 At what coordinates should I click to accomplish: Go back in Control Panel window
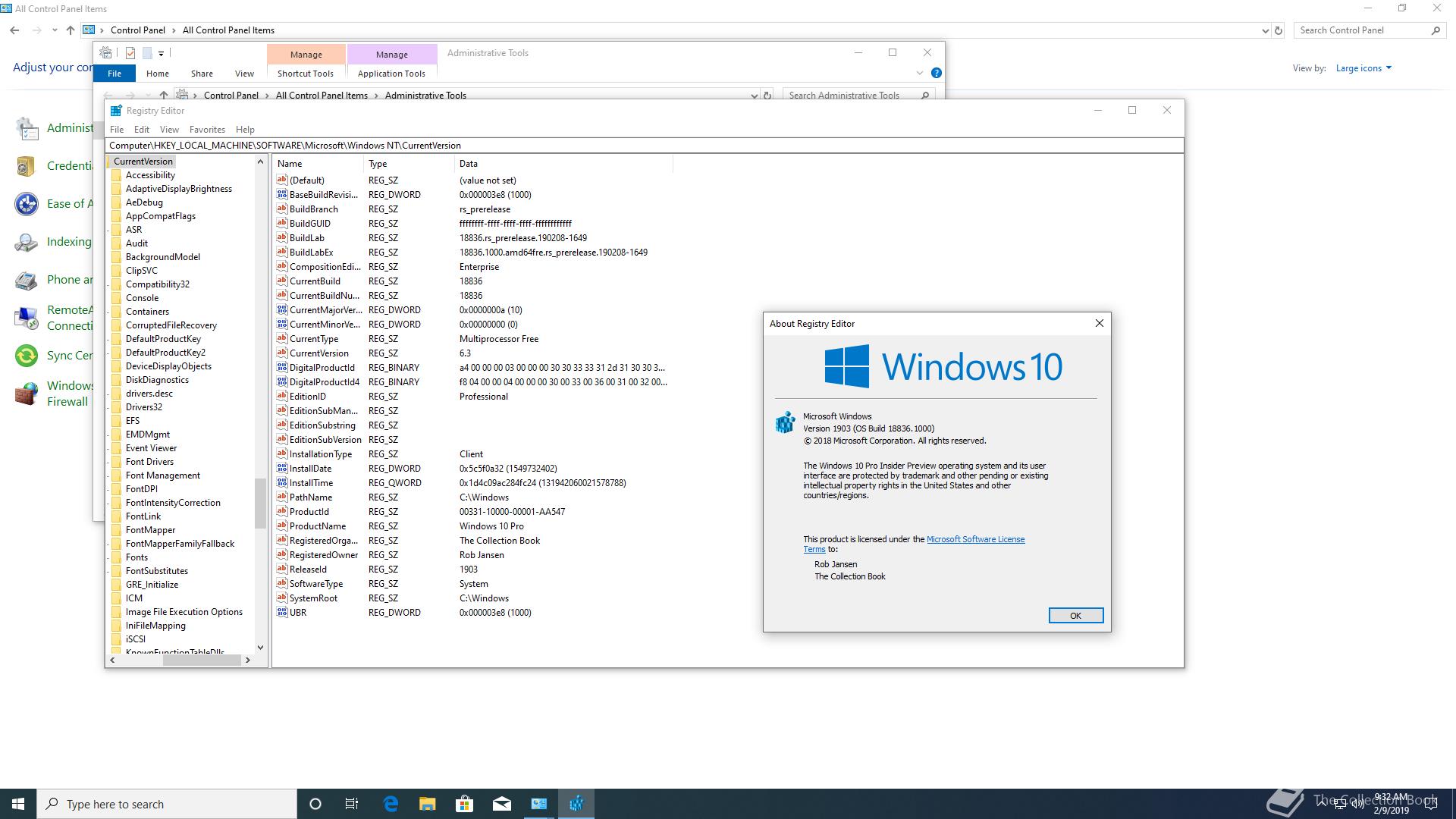tap(14, 30)
